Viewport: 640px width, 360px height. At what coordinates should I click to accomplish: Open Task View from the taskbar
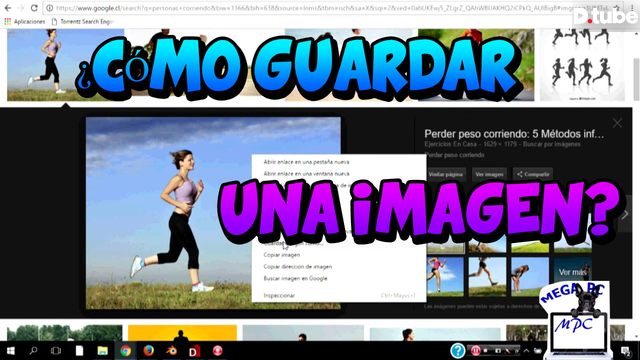(x=56, y=351)
